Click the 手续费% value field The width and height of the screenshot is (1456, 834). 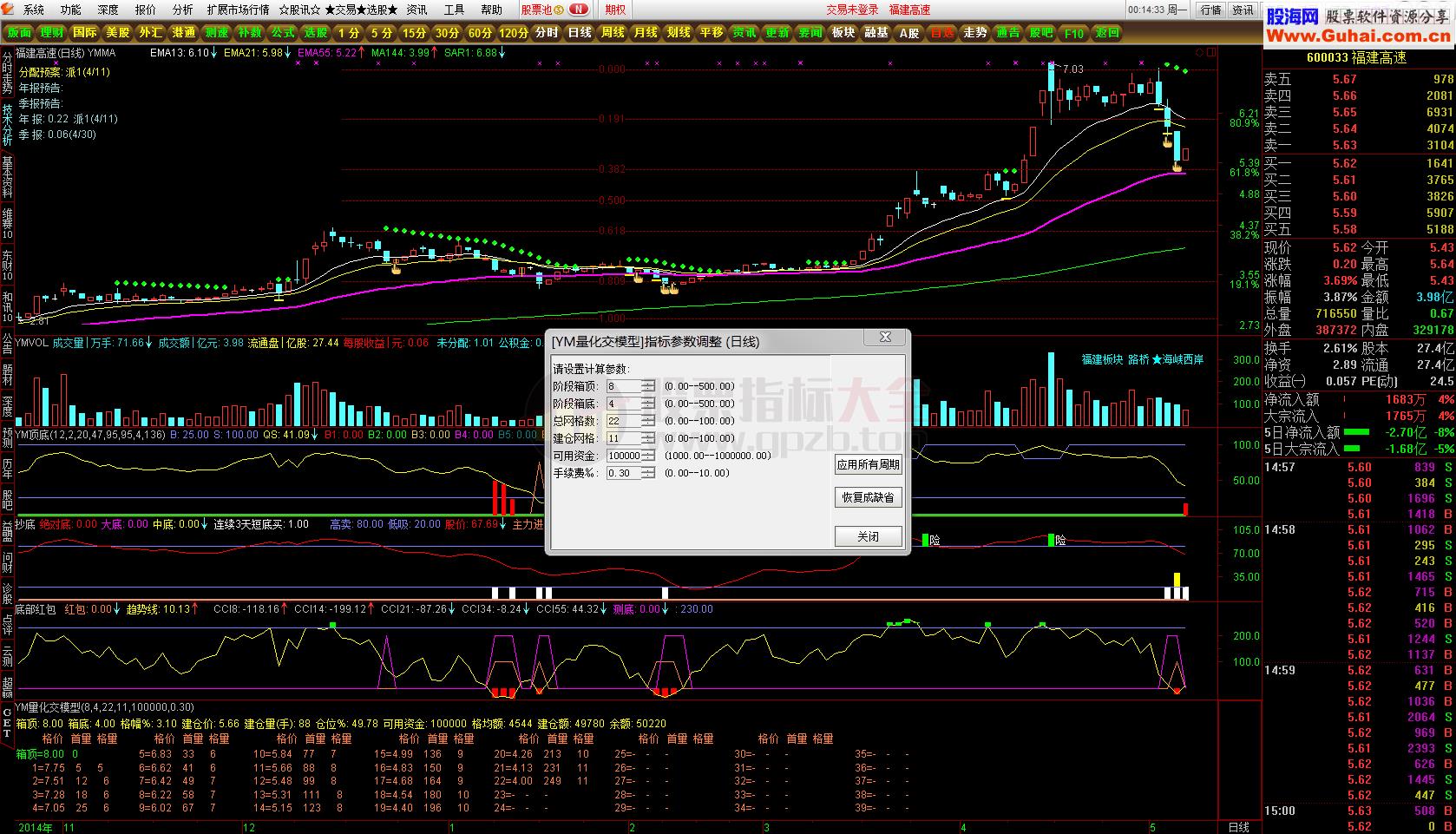(x=624, y=473)
